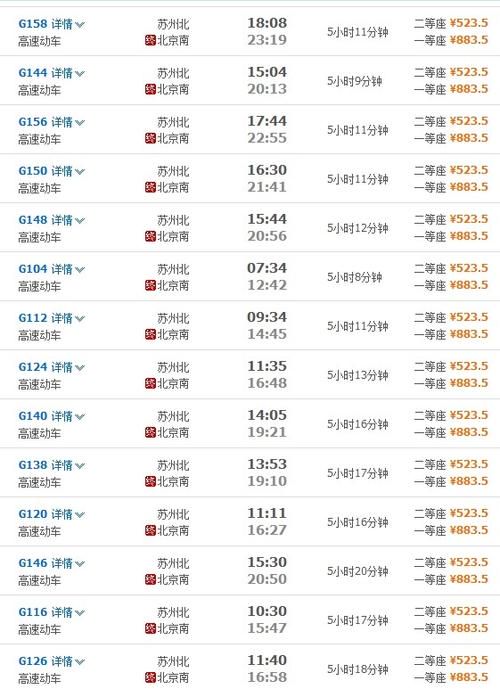Click the red terminus icon in G138 row
The image size is (500, 689).
coord(150,482)
